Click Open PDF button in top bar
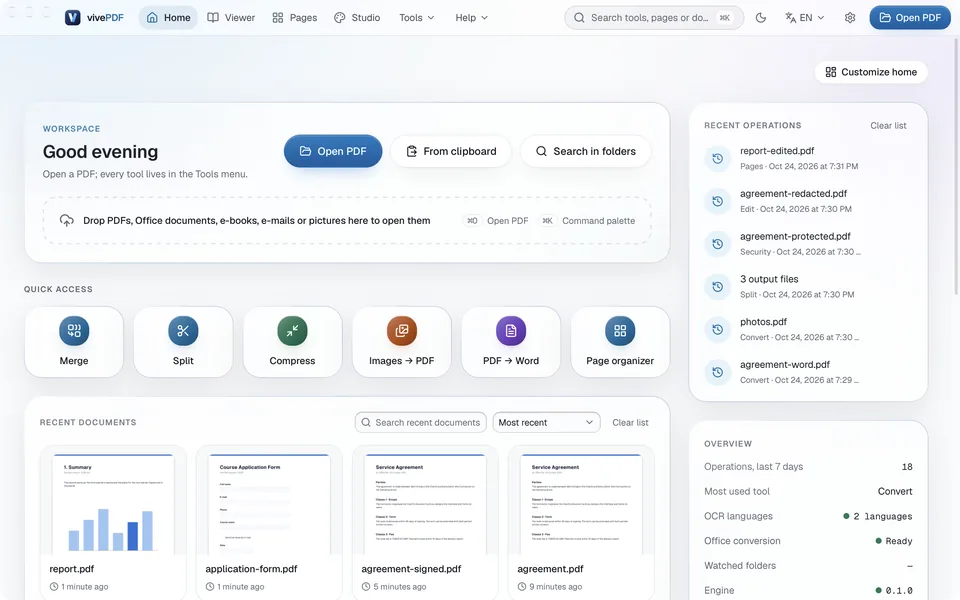 [910, 18]
